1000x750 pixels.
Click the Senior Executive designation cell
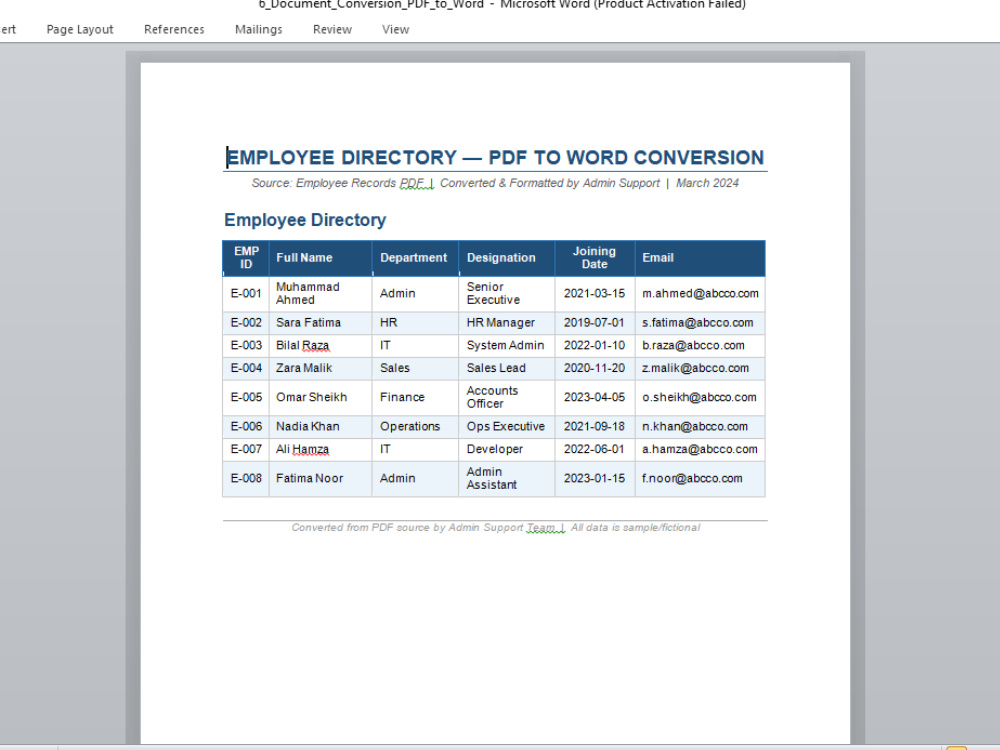507,293
